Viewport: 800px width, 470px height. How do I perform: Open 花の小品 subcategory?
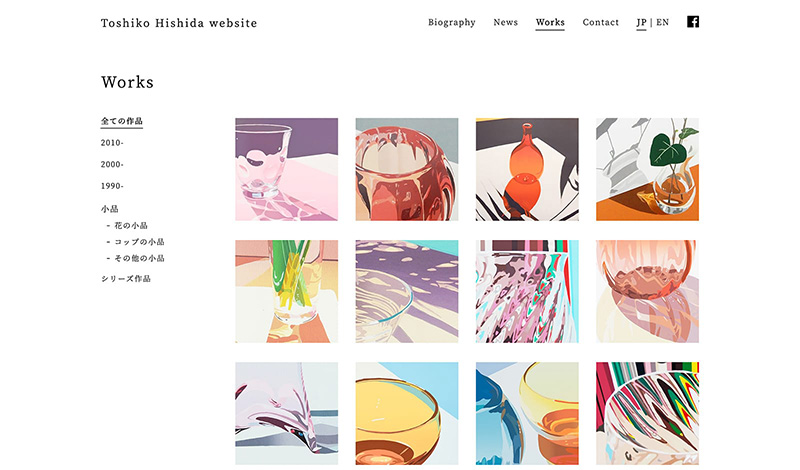point(128,226)
